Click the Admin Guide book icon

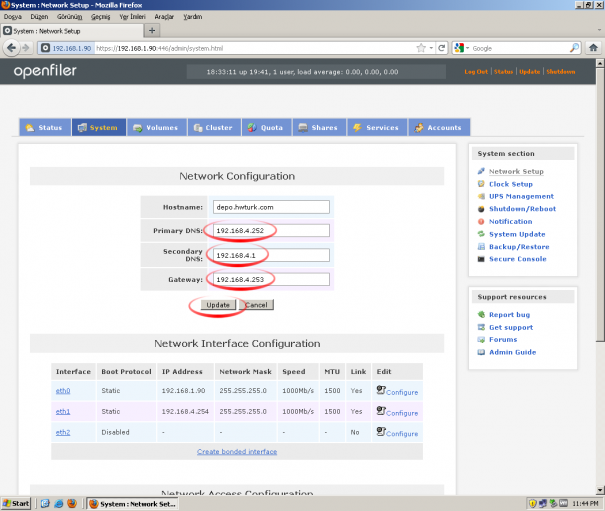(481, 352)
